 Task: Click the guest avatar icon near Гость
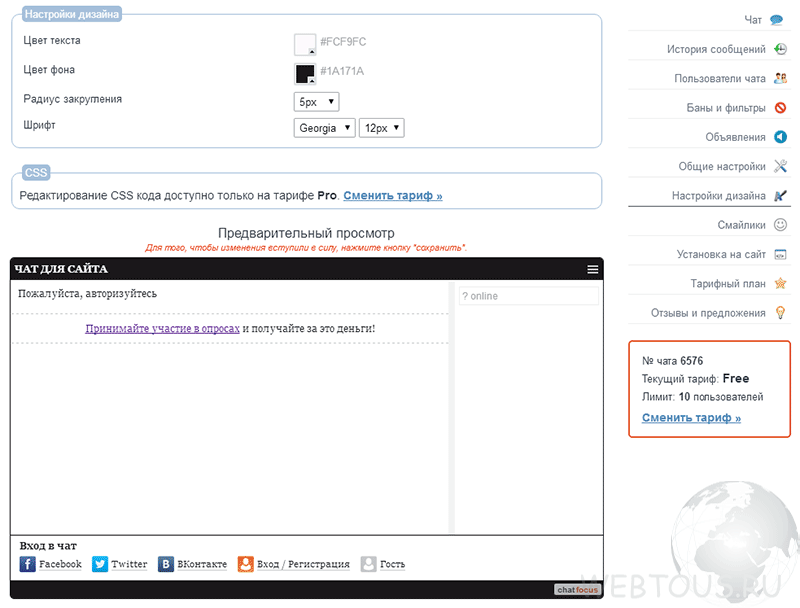[368, 564]
